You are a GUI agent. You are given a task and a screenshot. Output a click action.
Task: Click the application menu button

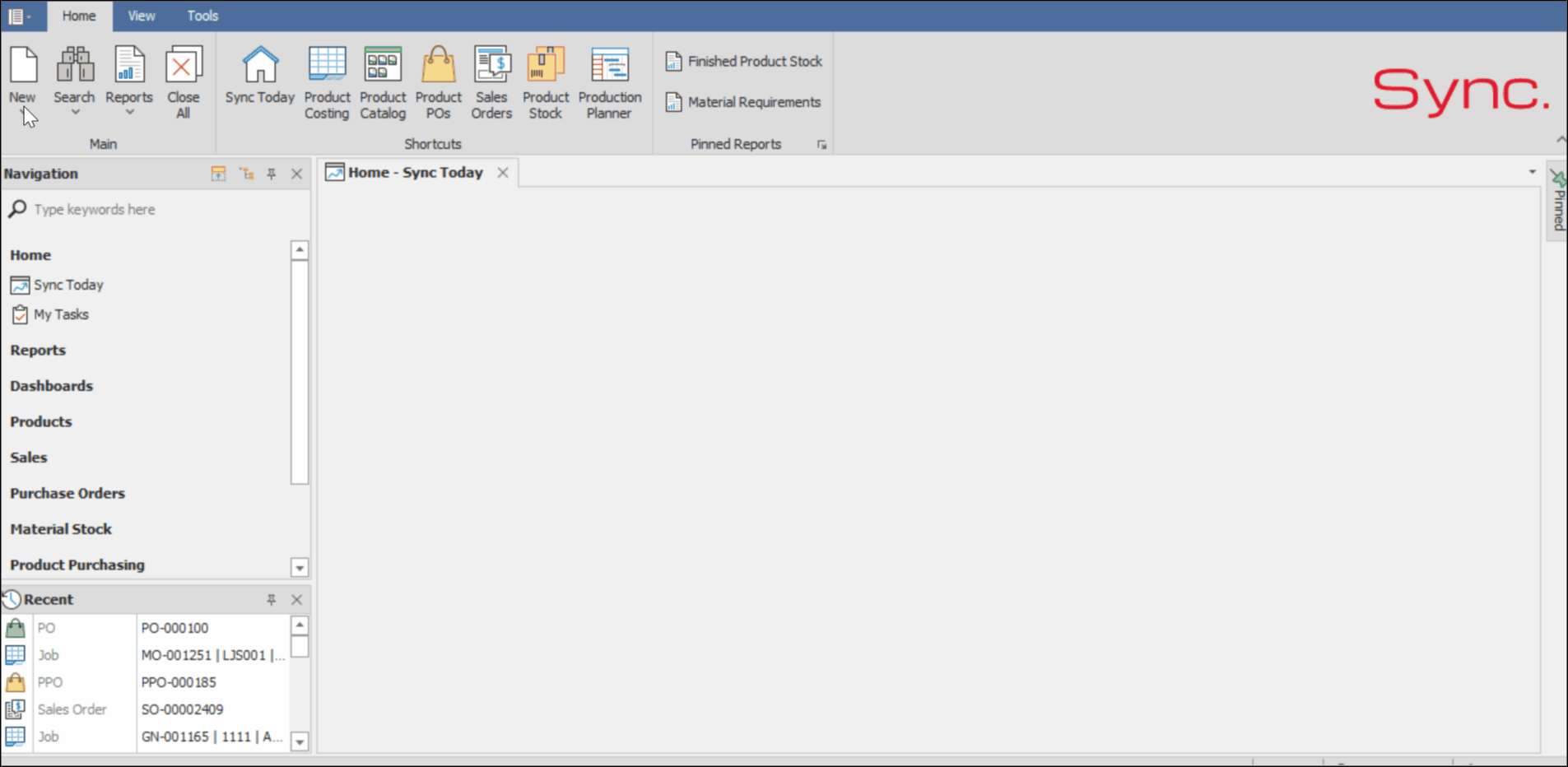click(x=19, y=16)
